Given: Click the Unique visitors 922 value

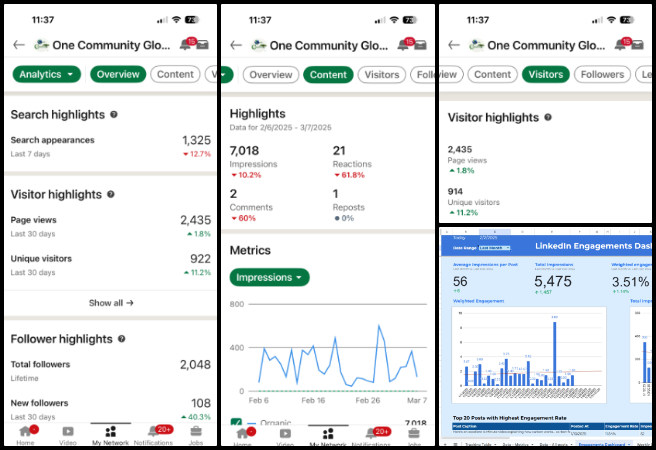Looking at the screenshot, I should (x=200, y=259).
